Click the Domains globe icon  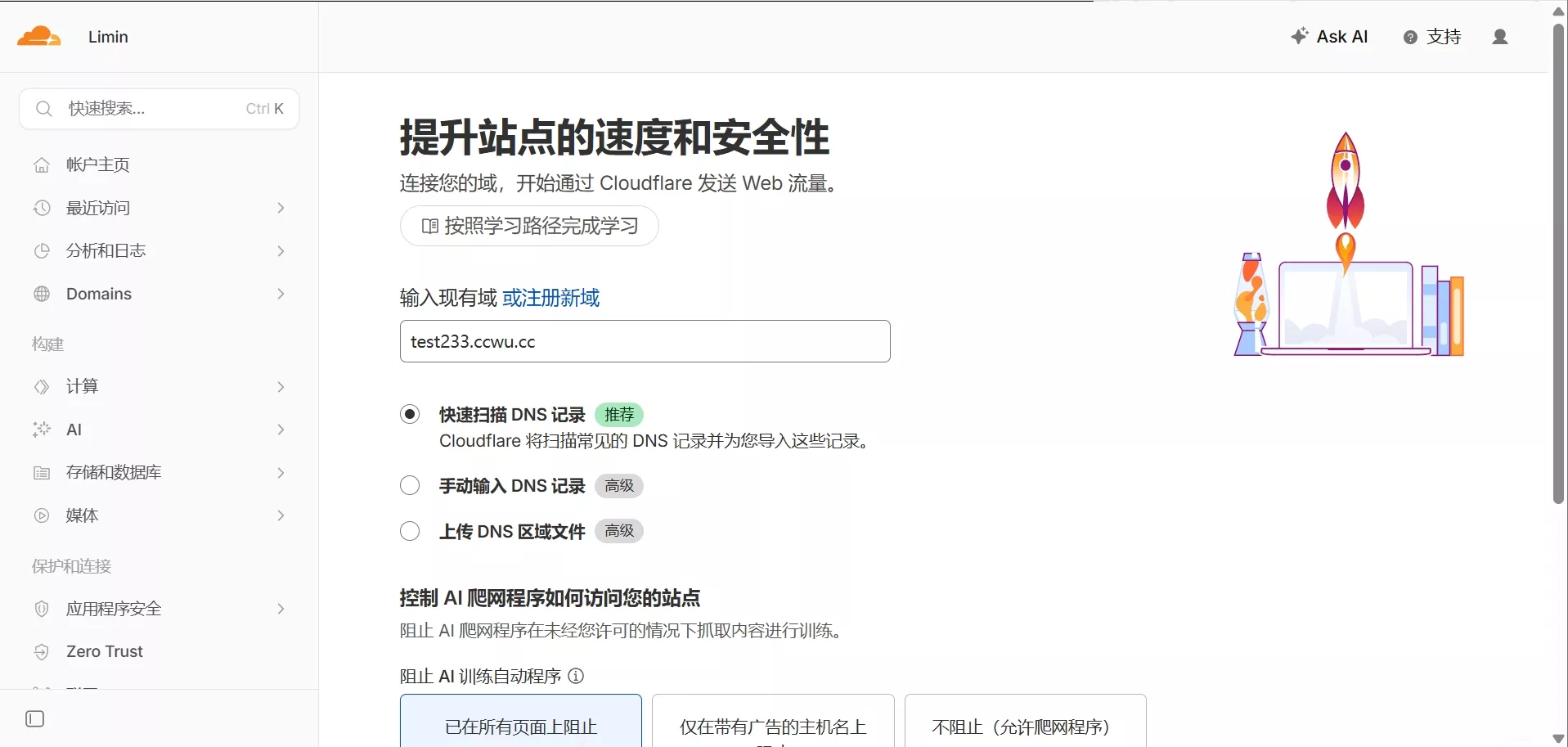(x=42, y=294)
